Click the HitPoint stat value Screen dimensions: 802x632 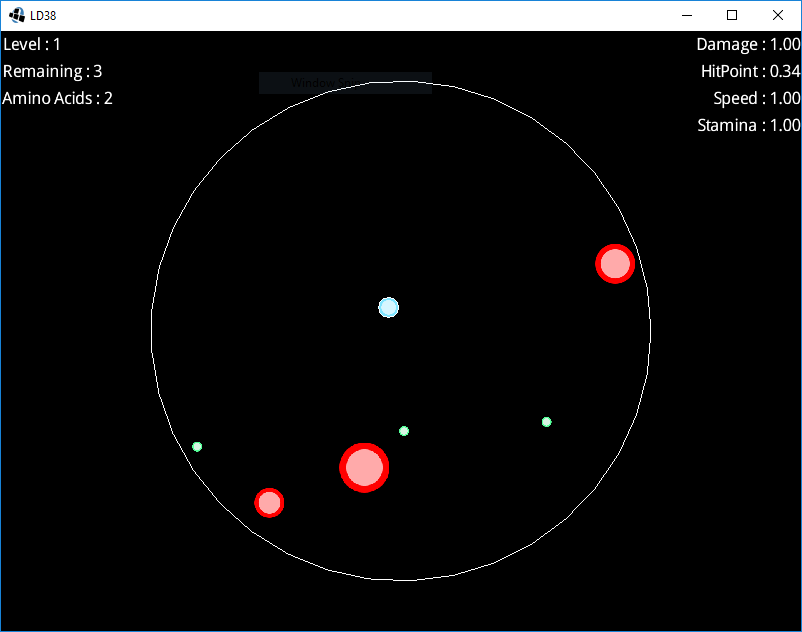(785, 71)
